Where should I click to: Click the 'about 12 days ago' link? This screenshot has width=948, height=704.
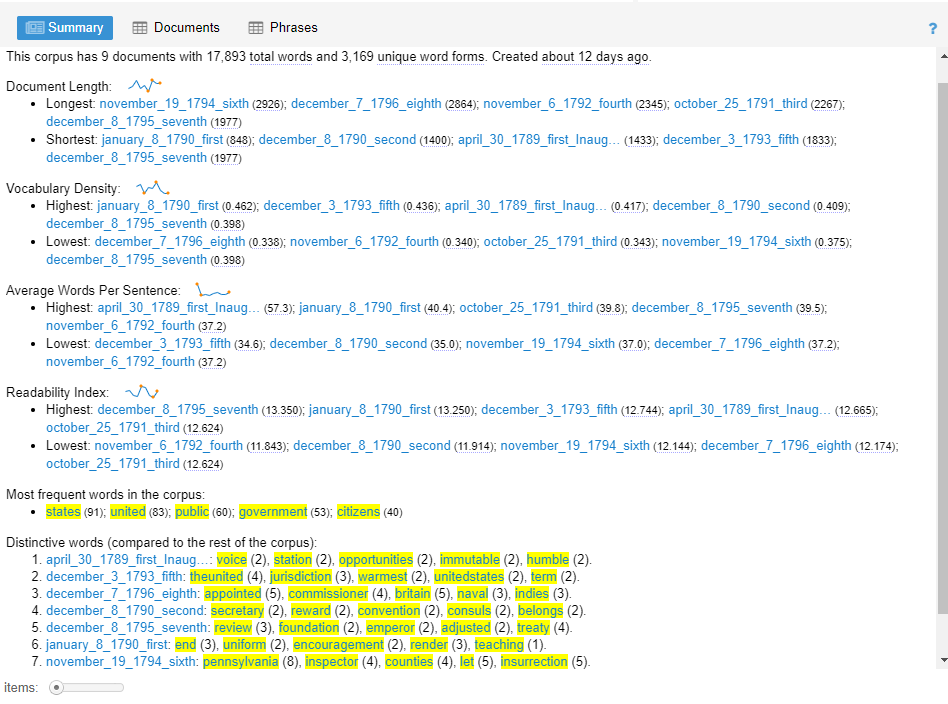click(x=594, y=58)
